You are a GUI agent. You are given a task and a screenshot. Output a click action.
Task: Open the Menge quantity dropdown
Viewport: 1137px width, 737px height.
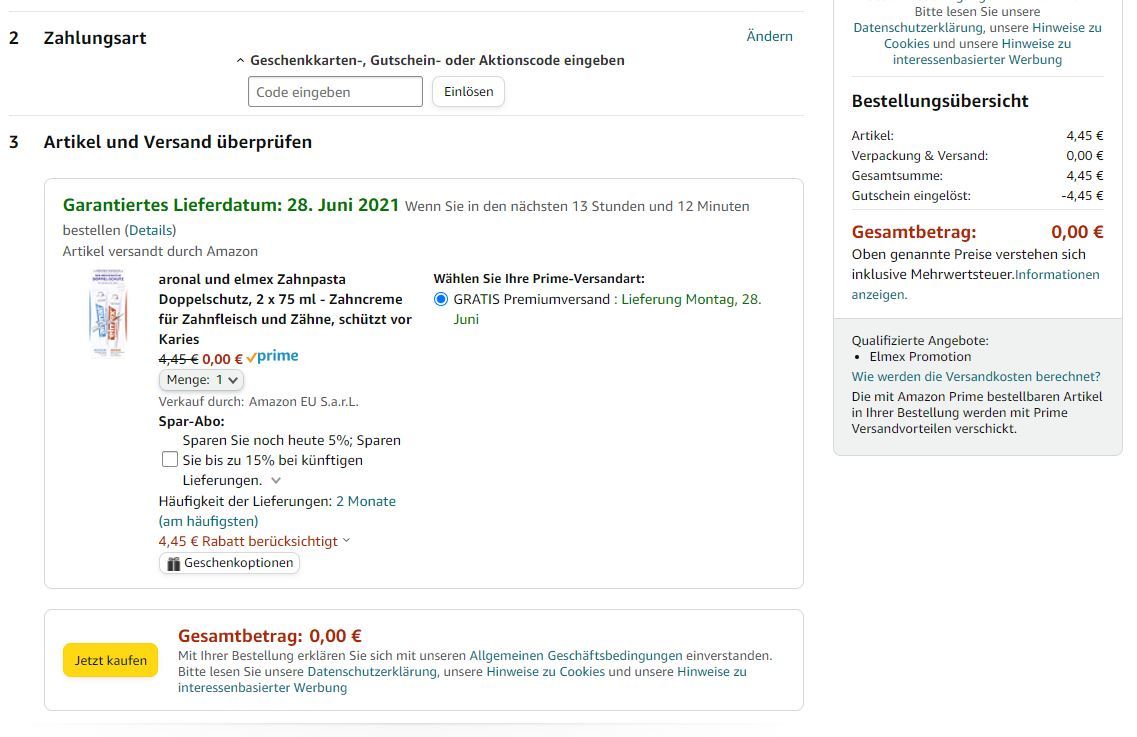point(202,380)
